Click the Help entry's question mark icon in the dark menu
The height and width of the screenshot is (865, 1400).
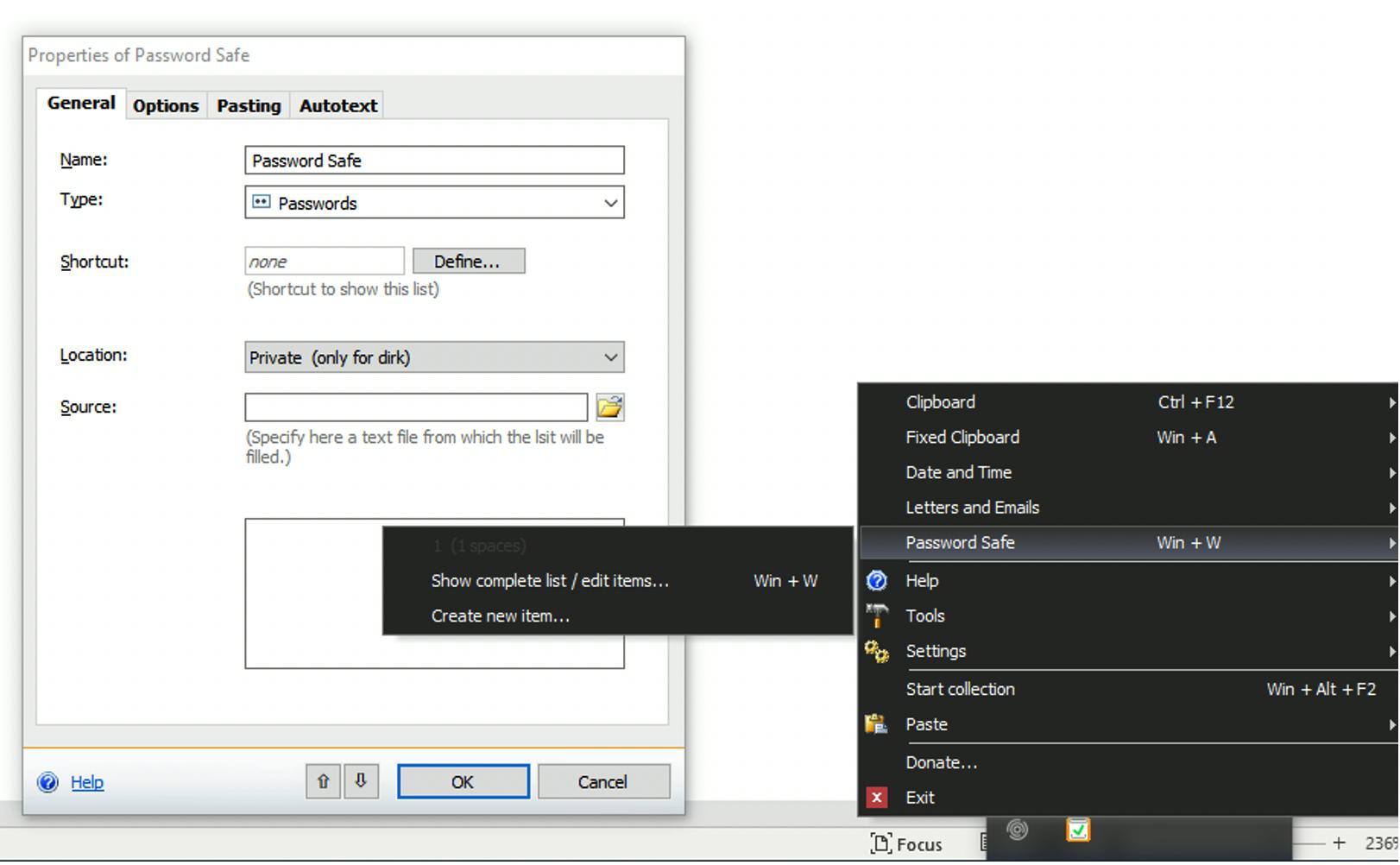[876, 580]
